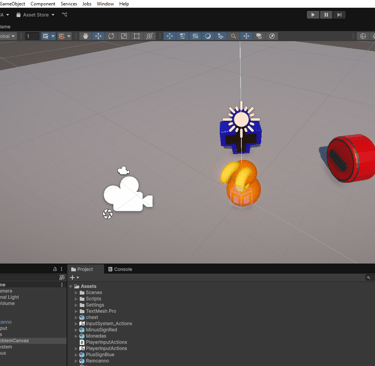Click the camera gizmo in scene
This screenshot has height=366, width=375.
point(128,194)
